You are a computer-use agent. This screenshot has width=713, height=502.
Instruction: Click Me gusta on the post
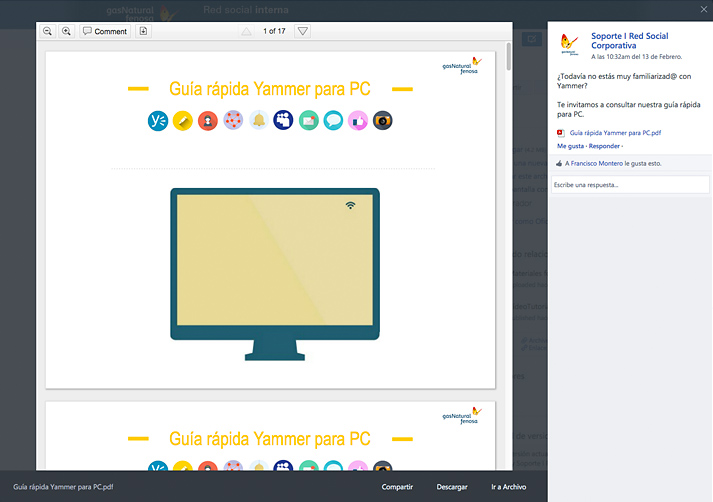[x=570, y=146]
